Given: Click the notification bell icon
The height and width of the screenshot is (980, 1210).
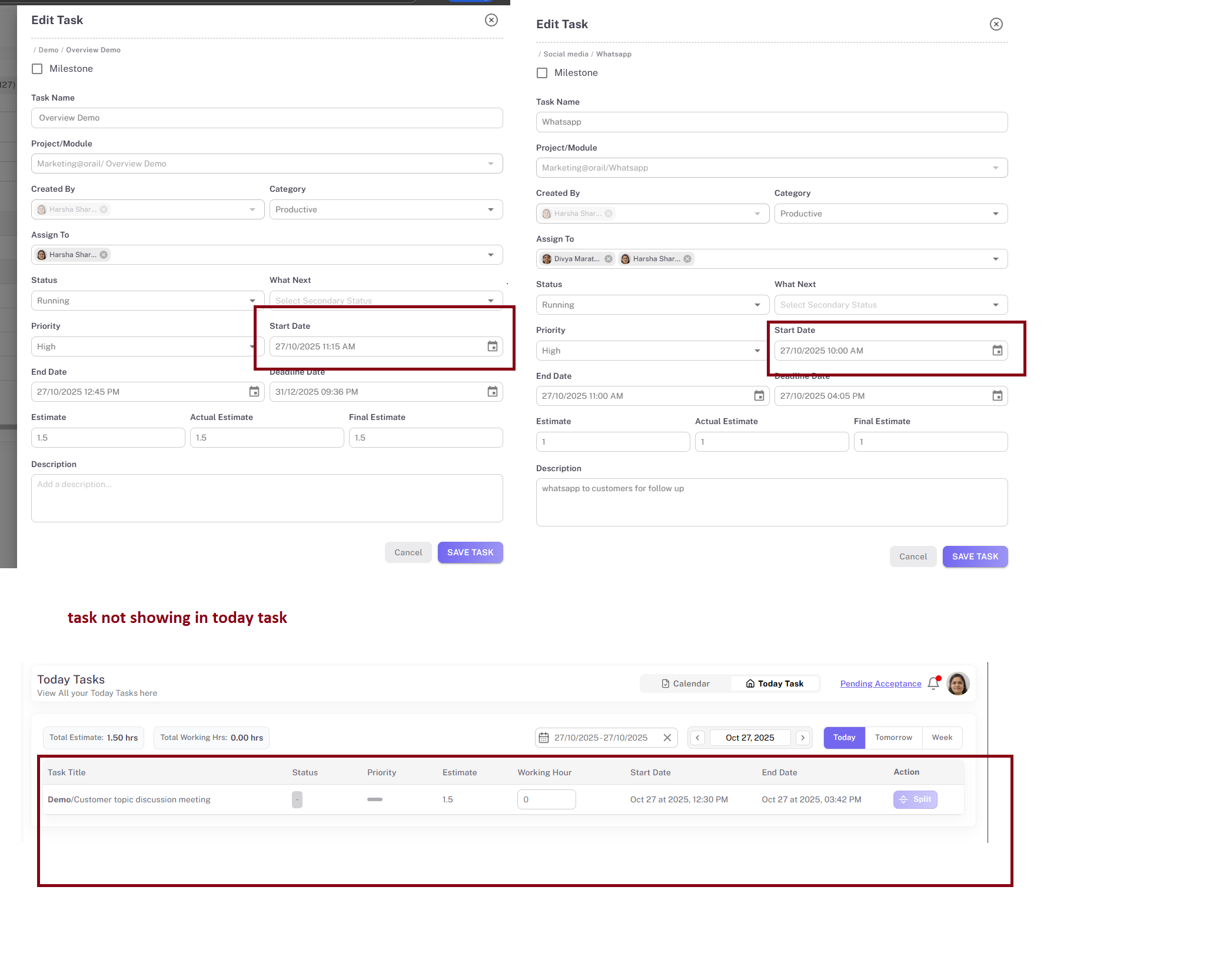Looking at the screenshot, I should (x=933, y=684).
